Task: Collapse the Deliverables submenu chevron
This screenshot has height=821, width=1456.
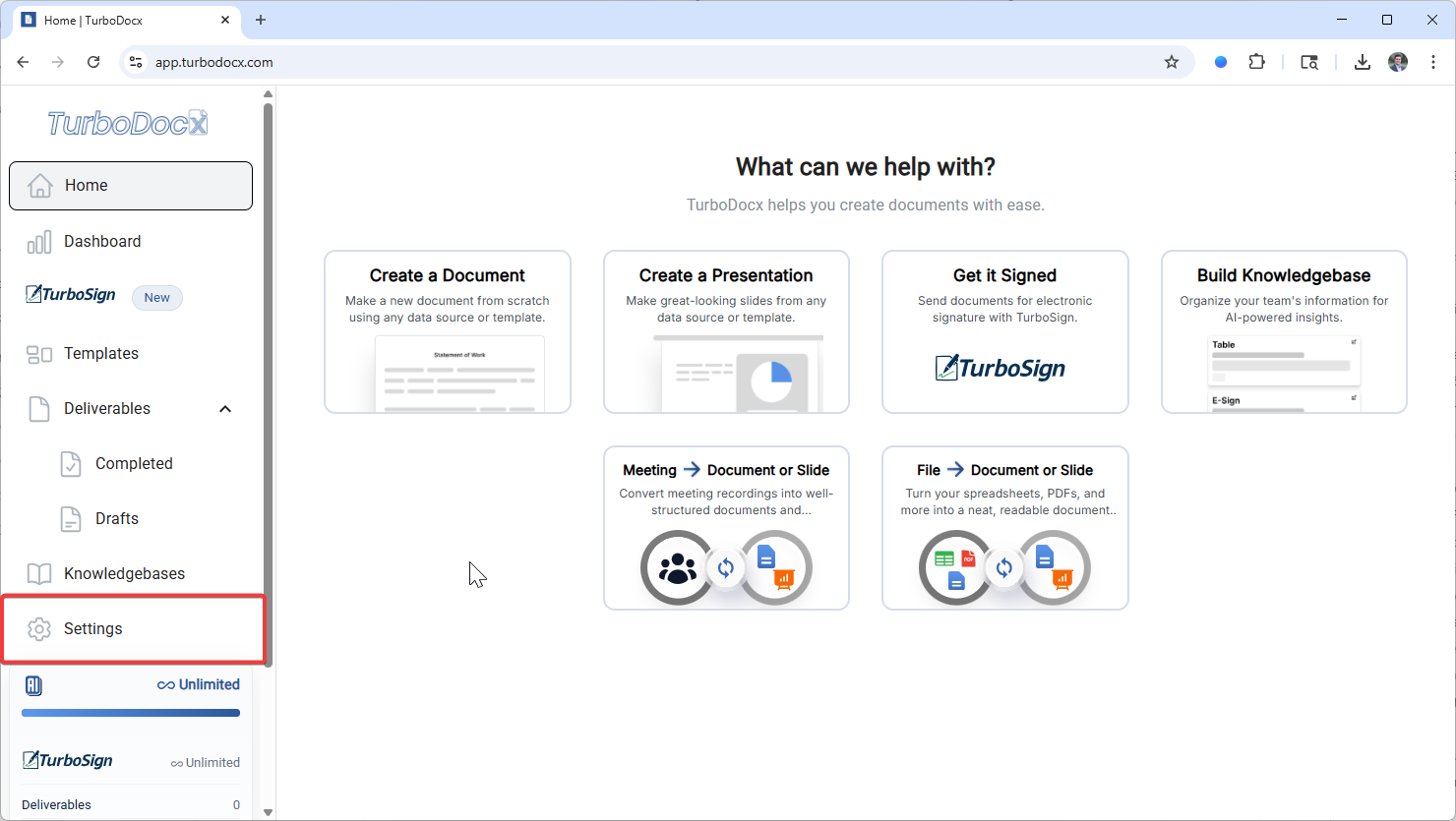Action: [225, 409]
